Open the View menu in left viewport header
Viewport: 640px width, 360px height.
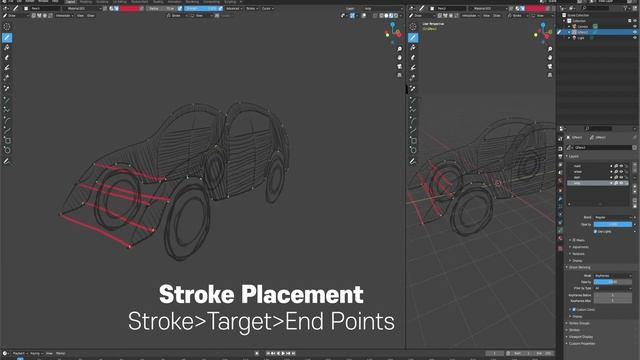pyautogui.click(x=80, y=16)
